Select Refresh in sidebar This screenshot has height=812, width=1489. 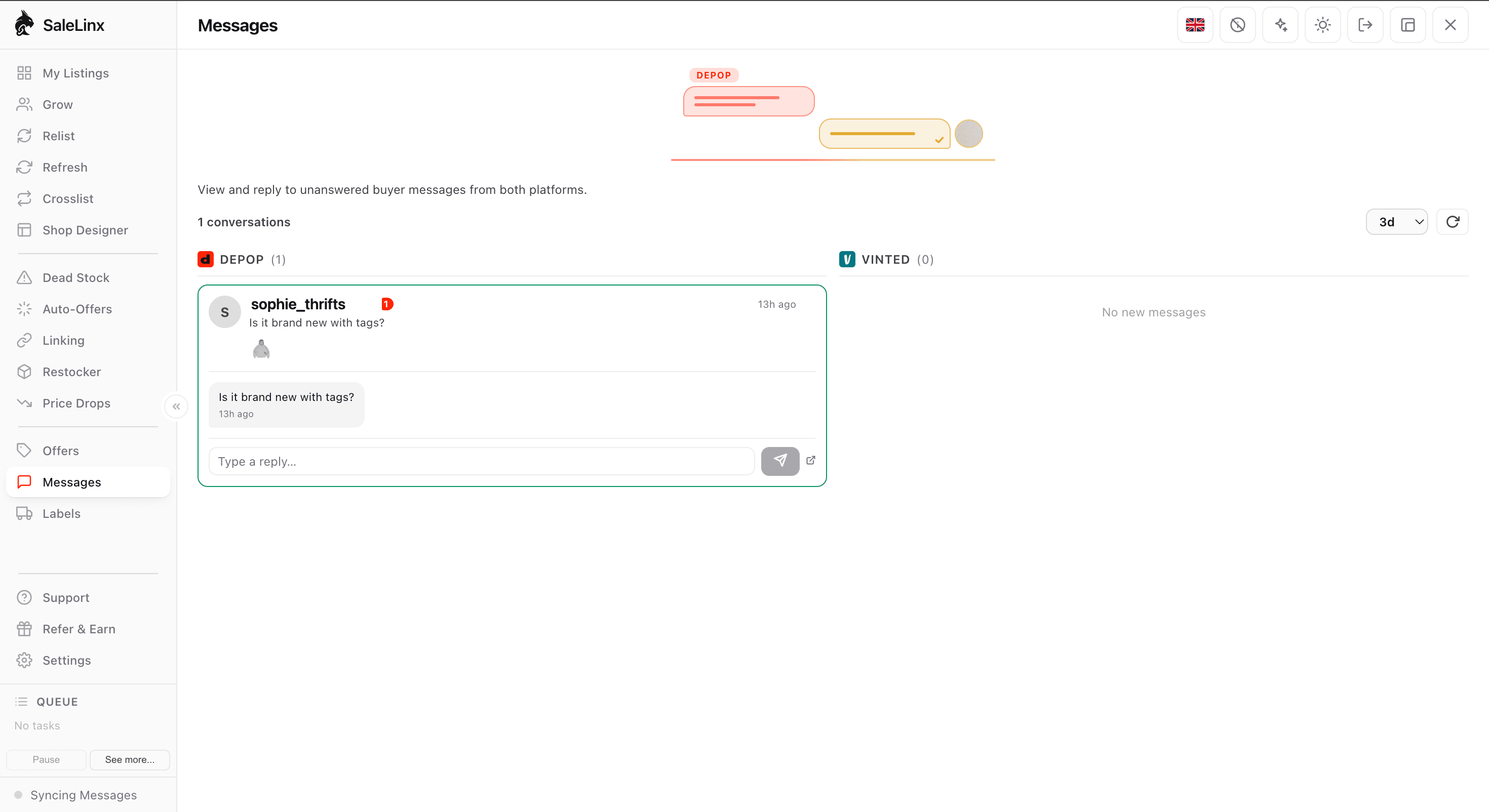click(88, 167)
